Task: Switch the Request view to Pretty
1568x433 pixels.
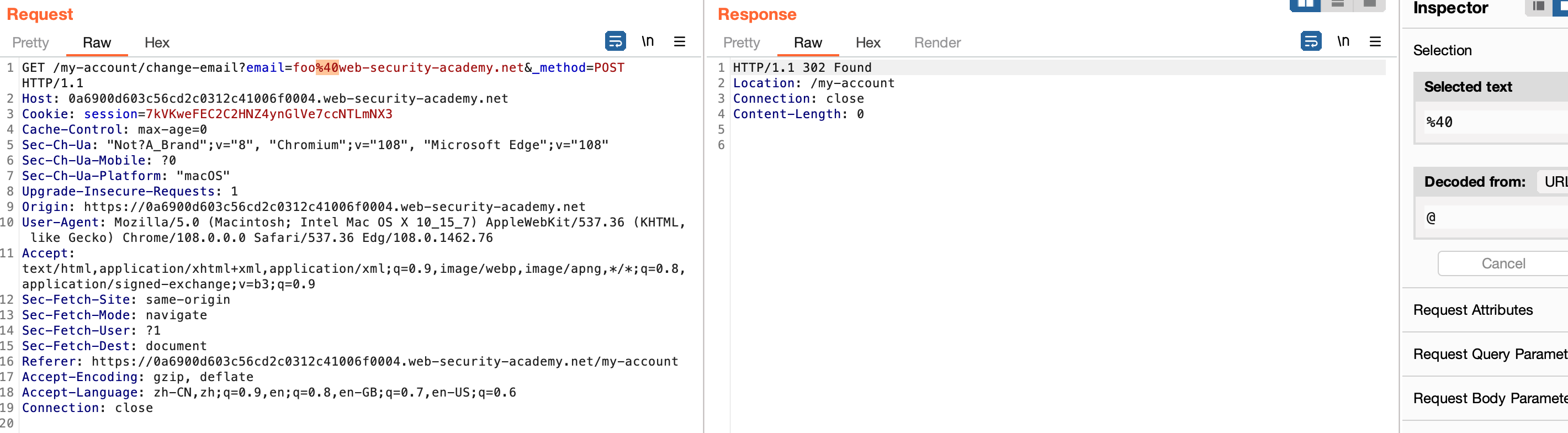Action: pos(30,43)
